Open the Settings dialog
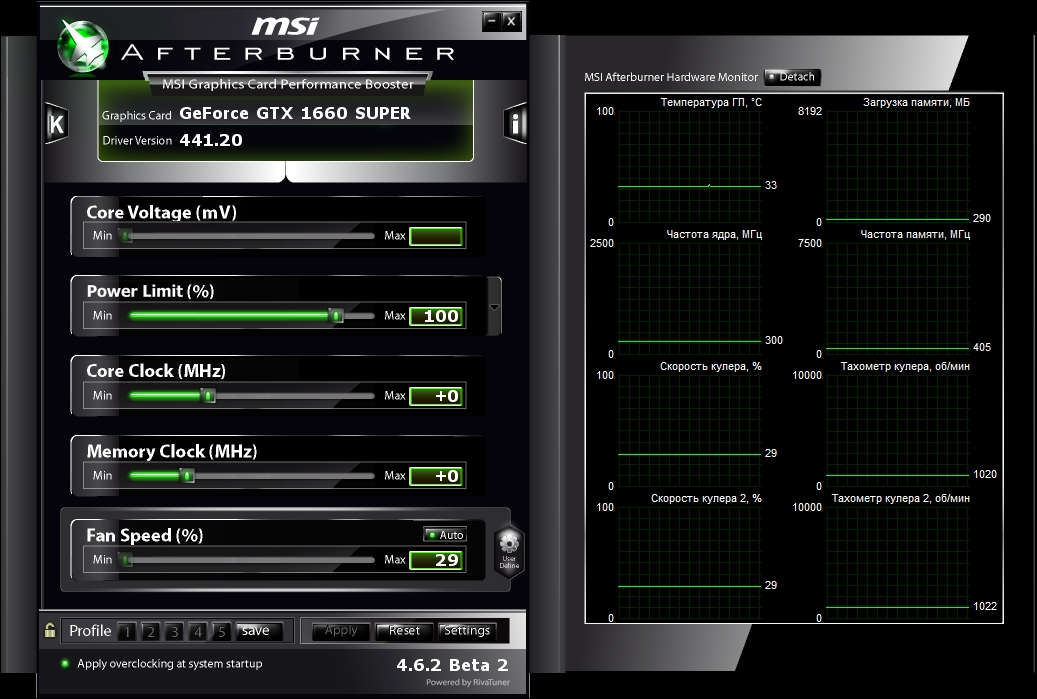This screenshot has width=1037, height=699. pyautogui.click(x=467, y=631)
